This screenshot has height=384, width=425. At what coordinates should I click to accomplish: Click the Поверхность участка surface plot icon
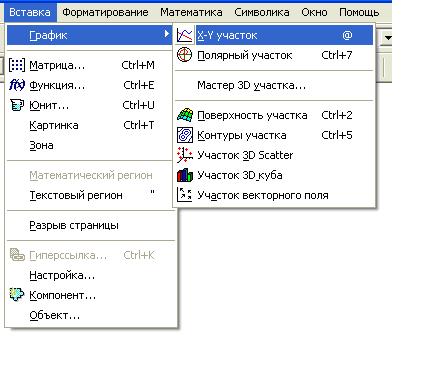pos(185,115)
